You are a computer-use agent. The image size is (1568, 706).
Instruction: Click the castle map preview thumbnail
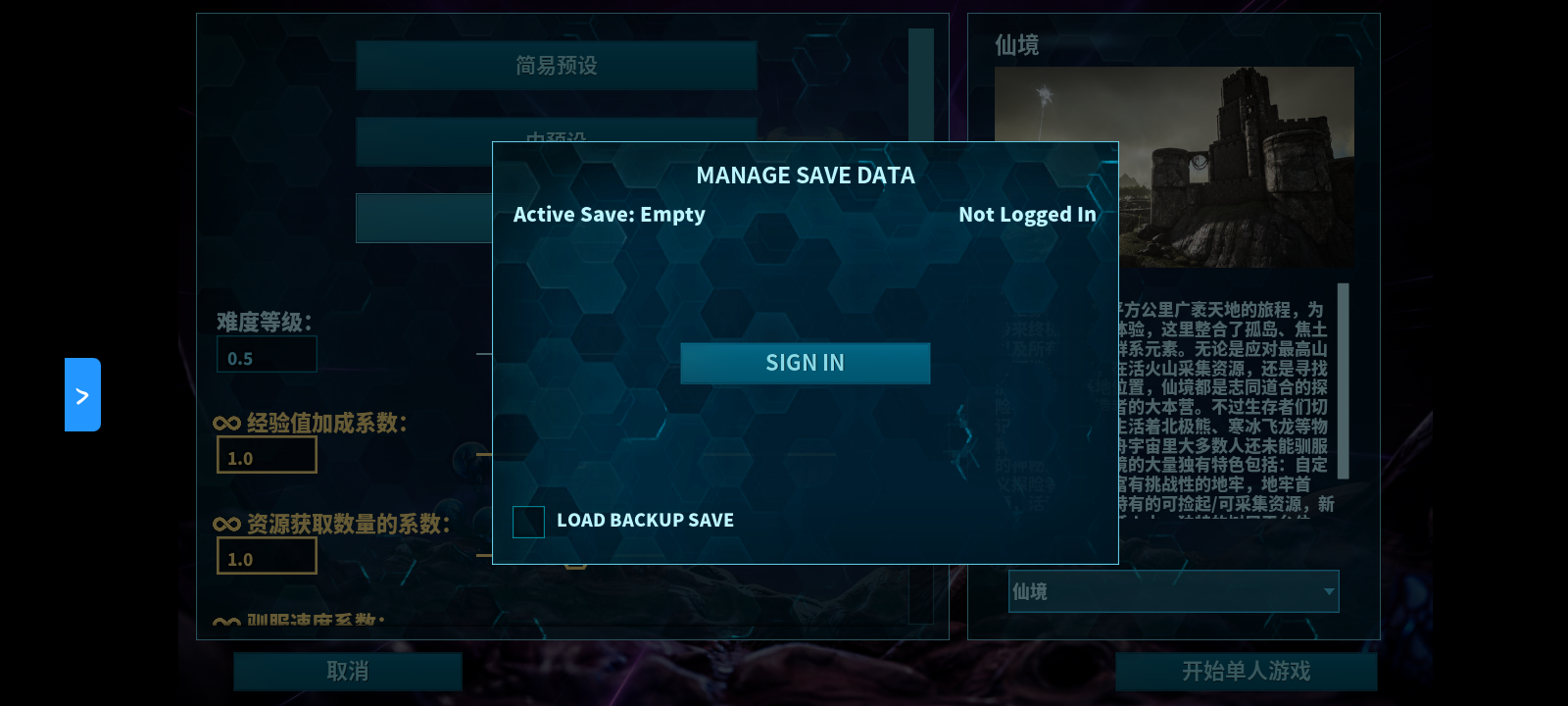(x=1174, y=167)
